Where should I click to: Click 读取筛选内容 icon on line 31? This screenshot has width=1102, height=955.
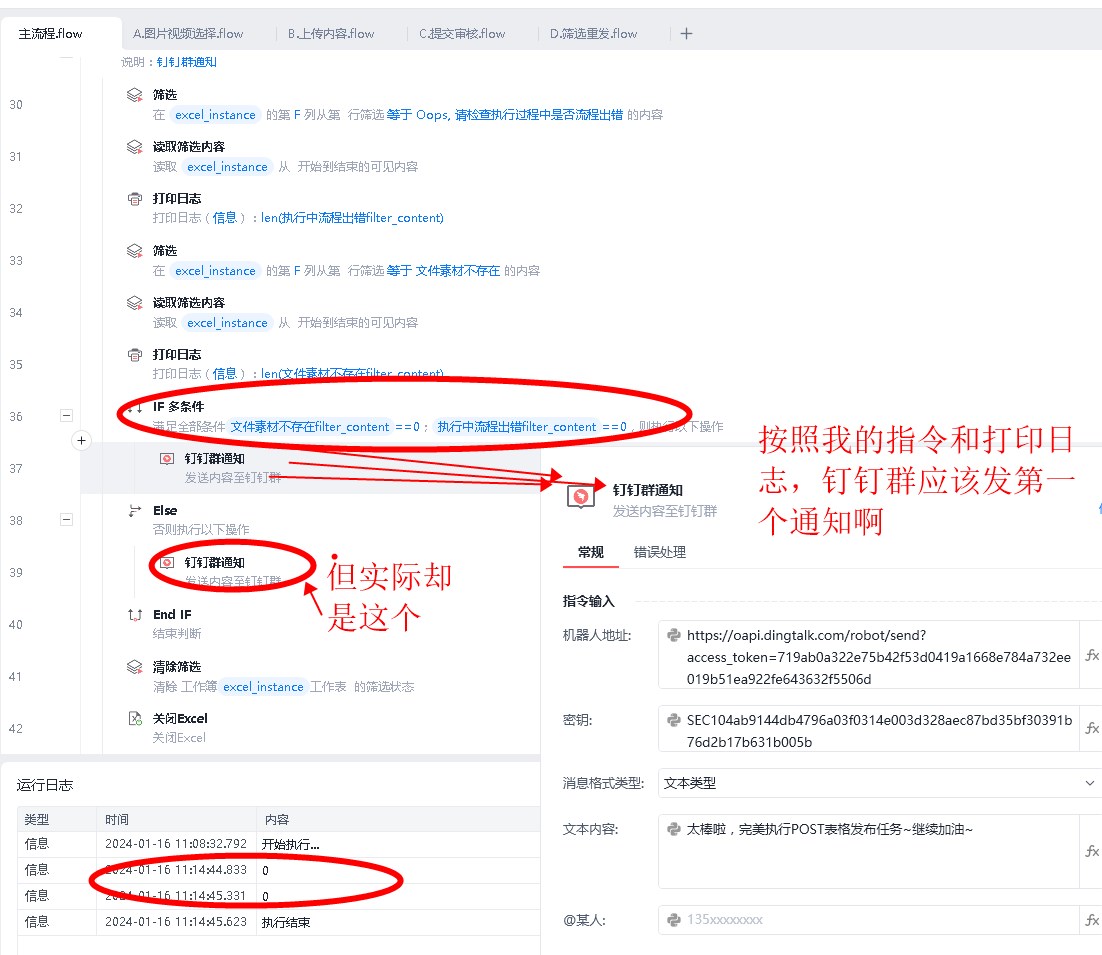click(x=134, y=147)
